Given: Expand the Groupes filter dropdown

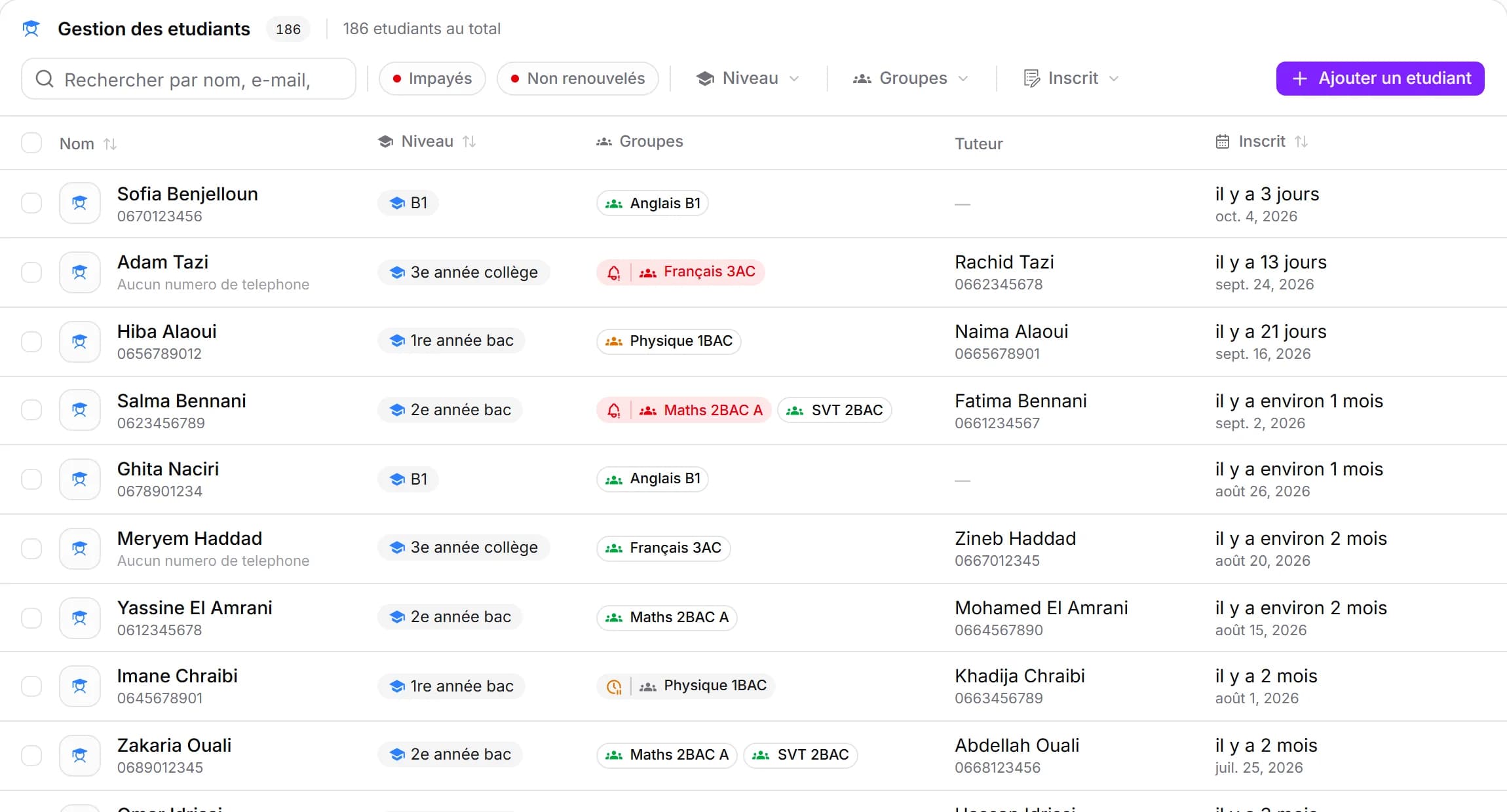Looking at the screenshot, I should 910,79.
